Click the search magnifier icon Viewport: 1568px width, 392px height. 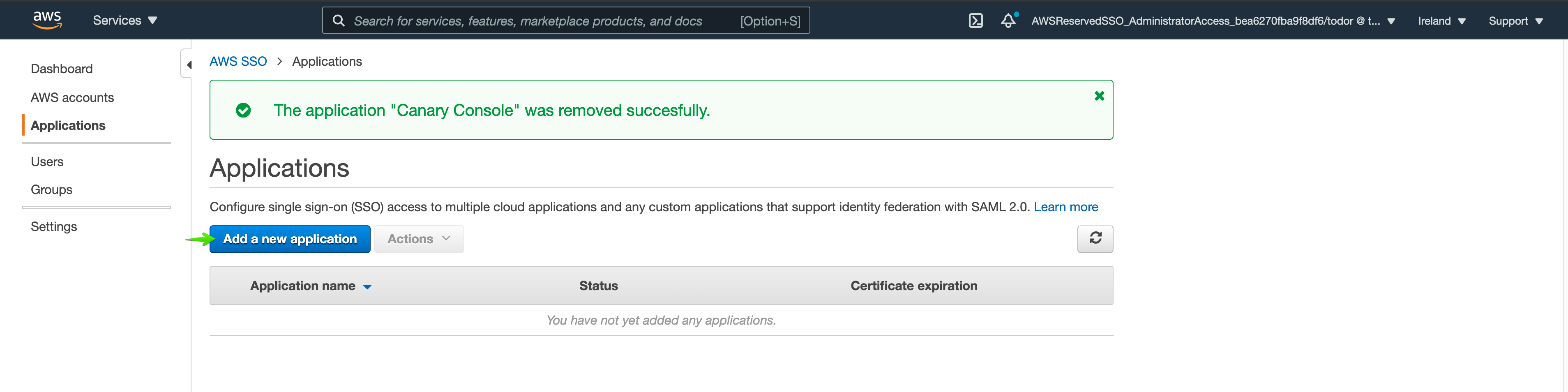339,21
